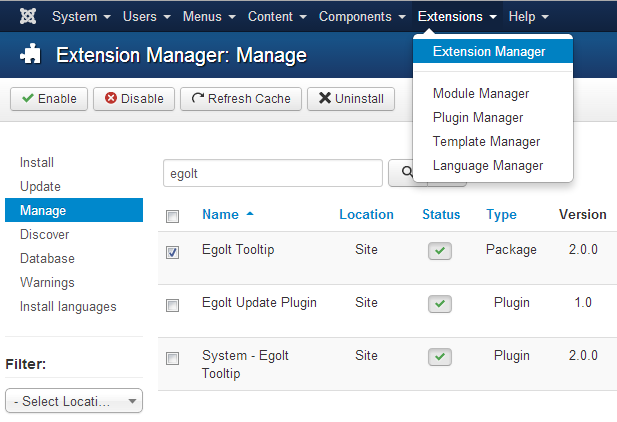Sort the table by Name column
Image resolution: width=617 pixels, height=422 pixels.
(x=220, y=215)
